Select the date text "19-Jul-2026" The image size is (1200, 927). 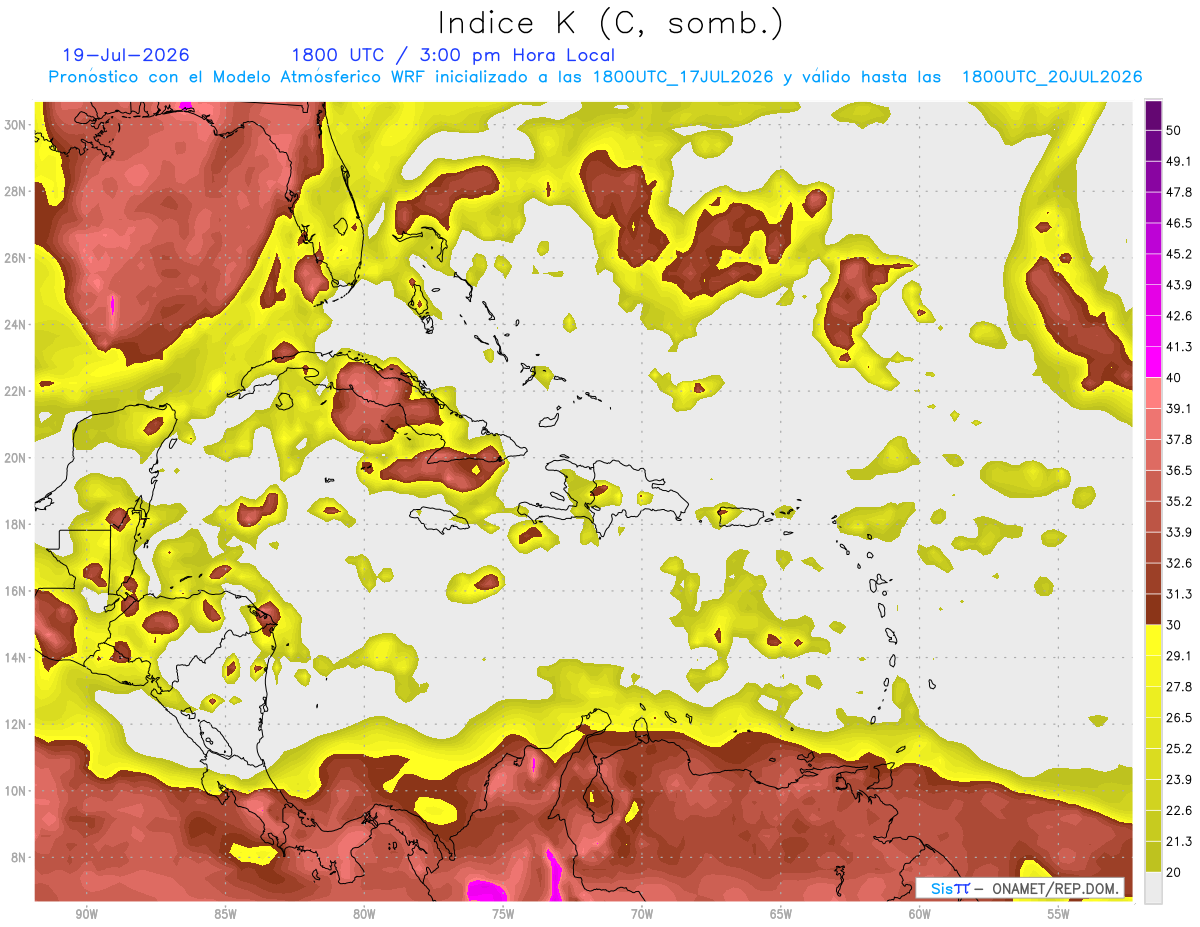(x=126, y=55)
